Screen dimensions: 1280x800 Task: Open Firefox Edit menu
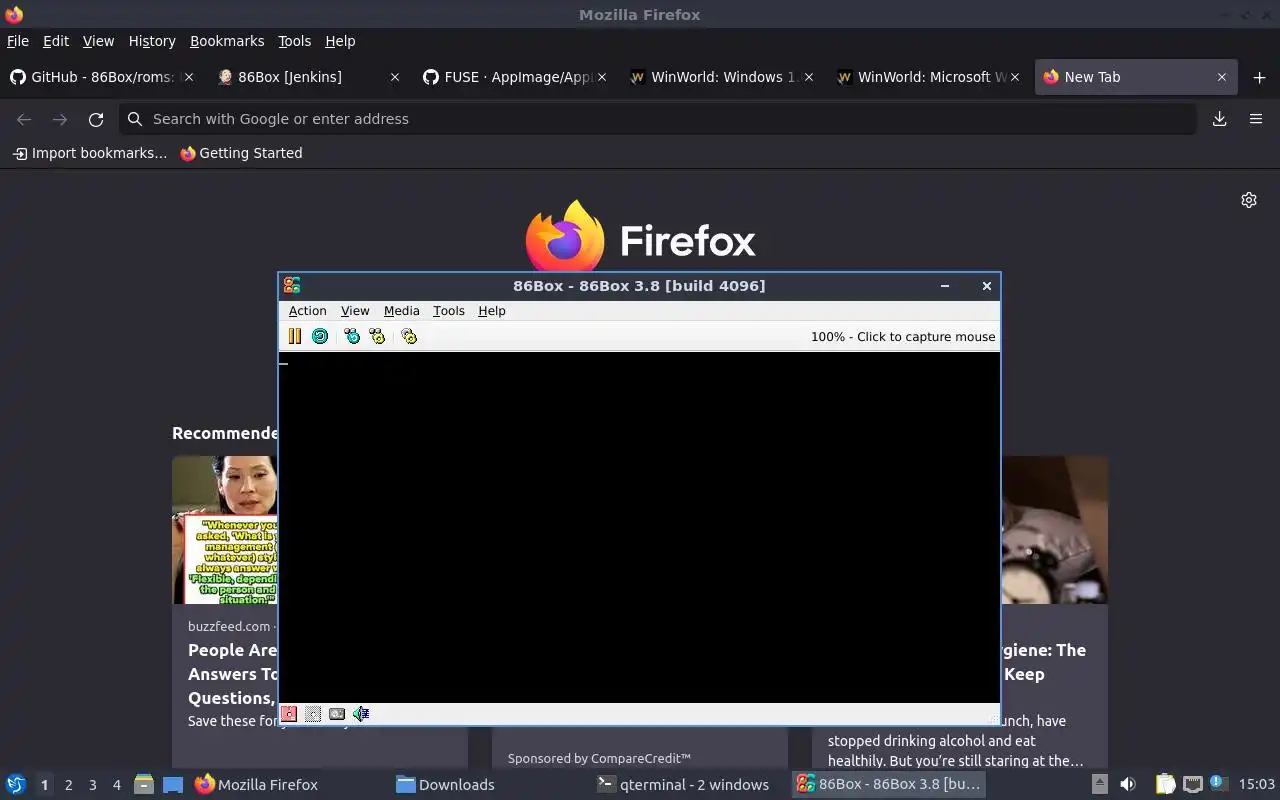coord(56,41)
